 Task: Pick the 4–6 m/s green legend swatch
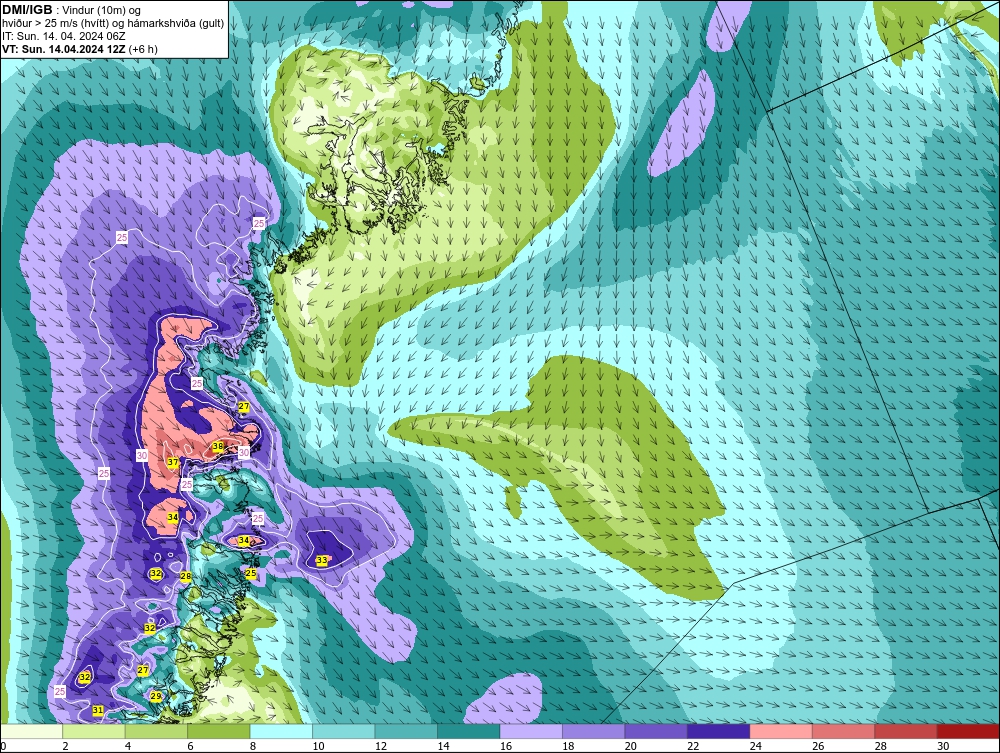tap(156, 731)
